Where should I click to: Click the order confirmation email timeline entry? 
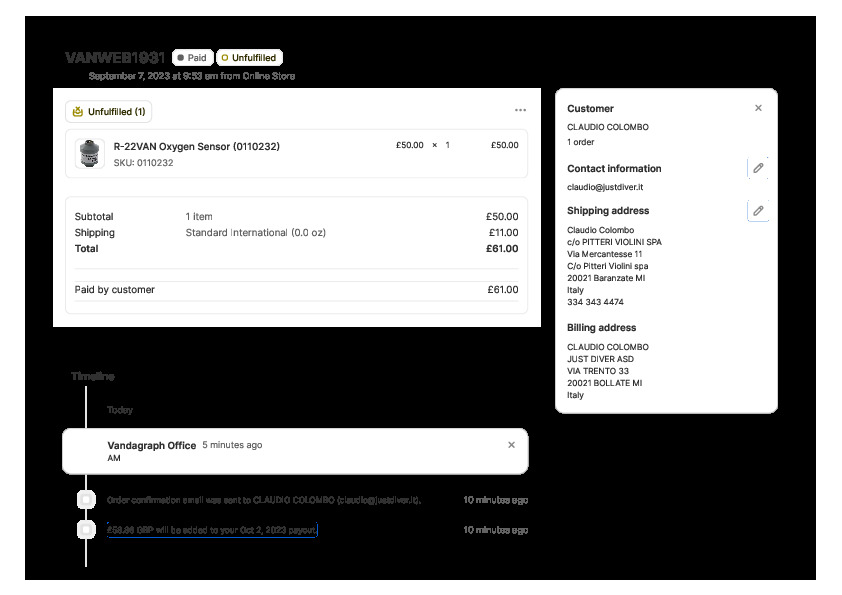pos(264,499)
